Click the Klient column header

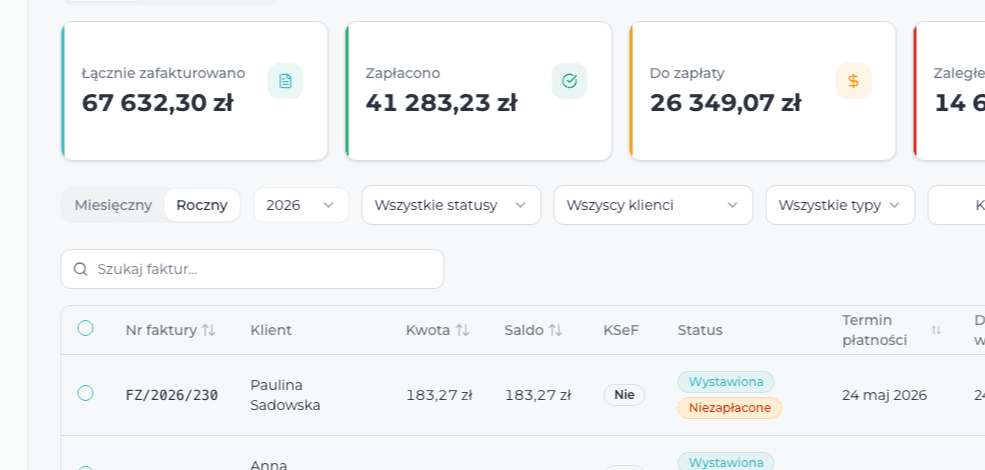coord(271,330)
